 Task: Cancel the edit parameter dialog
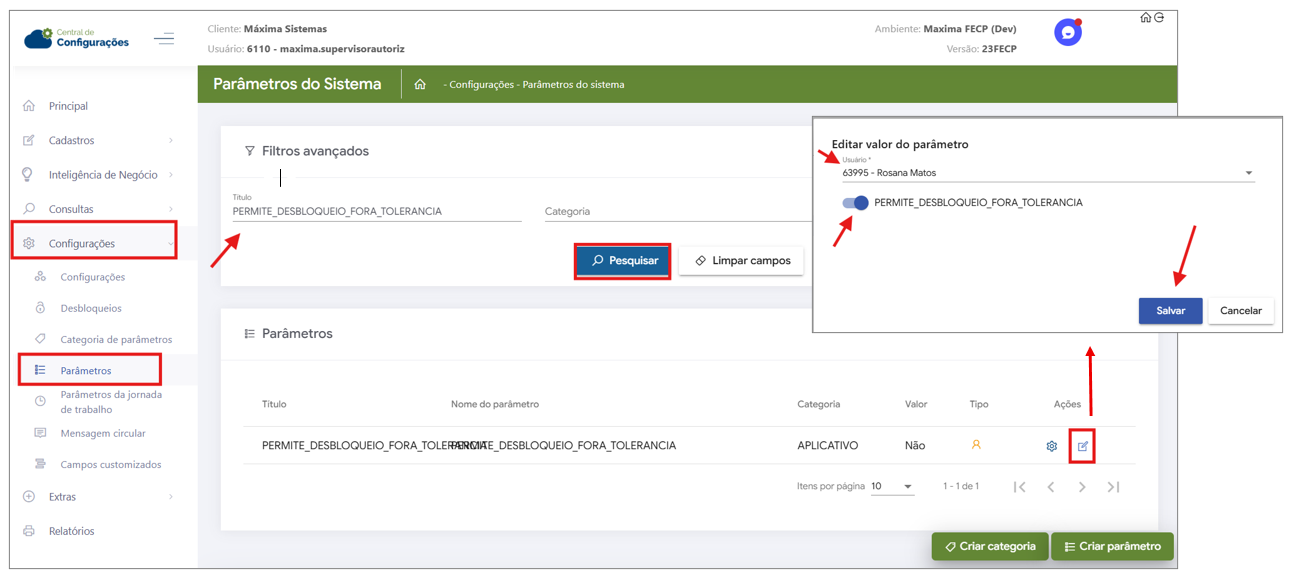[1241, 310]
